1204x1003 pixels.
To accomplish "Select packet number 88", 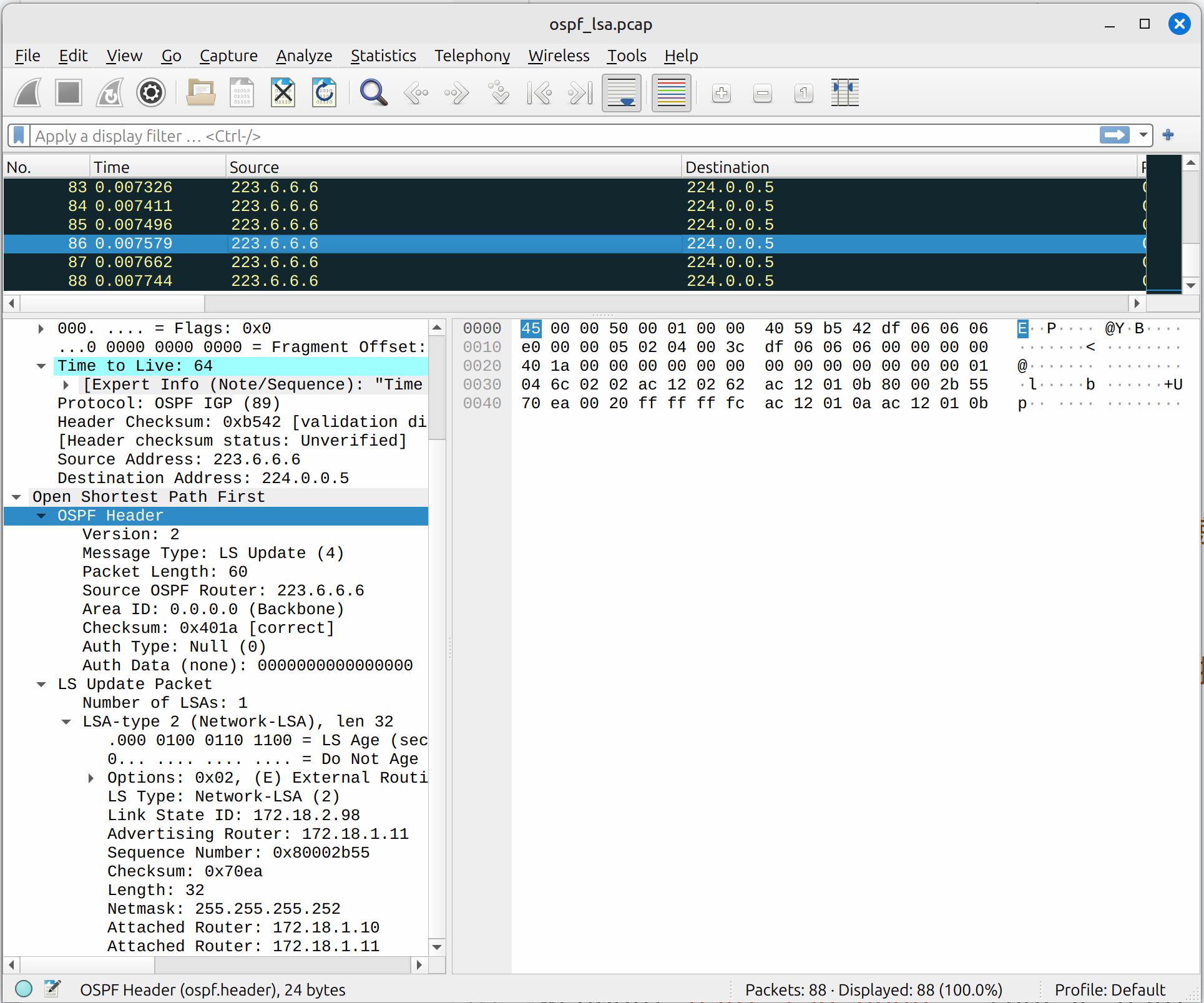I will 574,281.
